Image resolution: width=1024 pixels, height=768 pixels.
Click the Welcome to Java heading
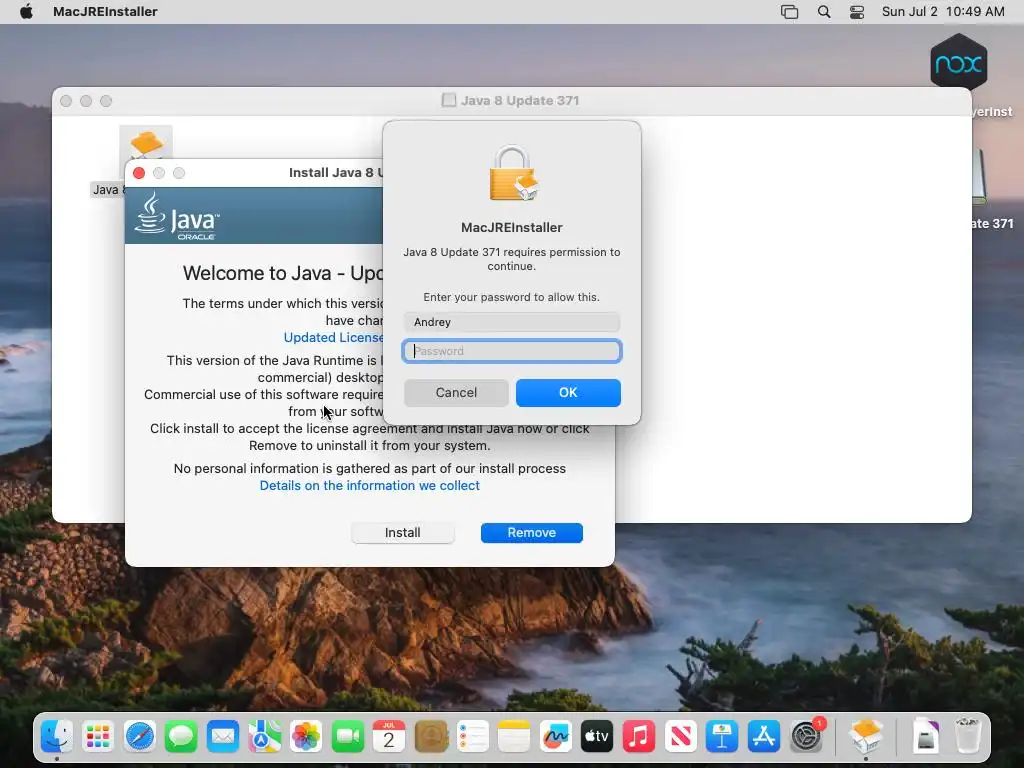(282, 273)
